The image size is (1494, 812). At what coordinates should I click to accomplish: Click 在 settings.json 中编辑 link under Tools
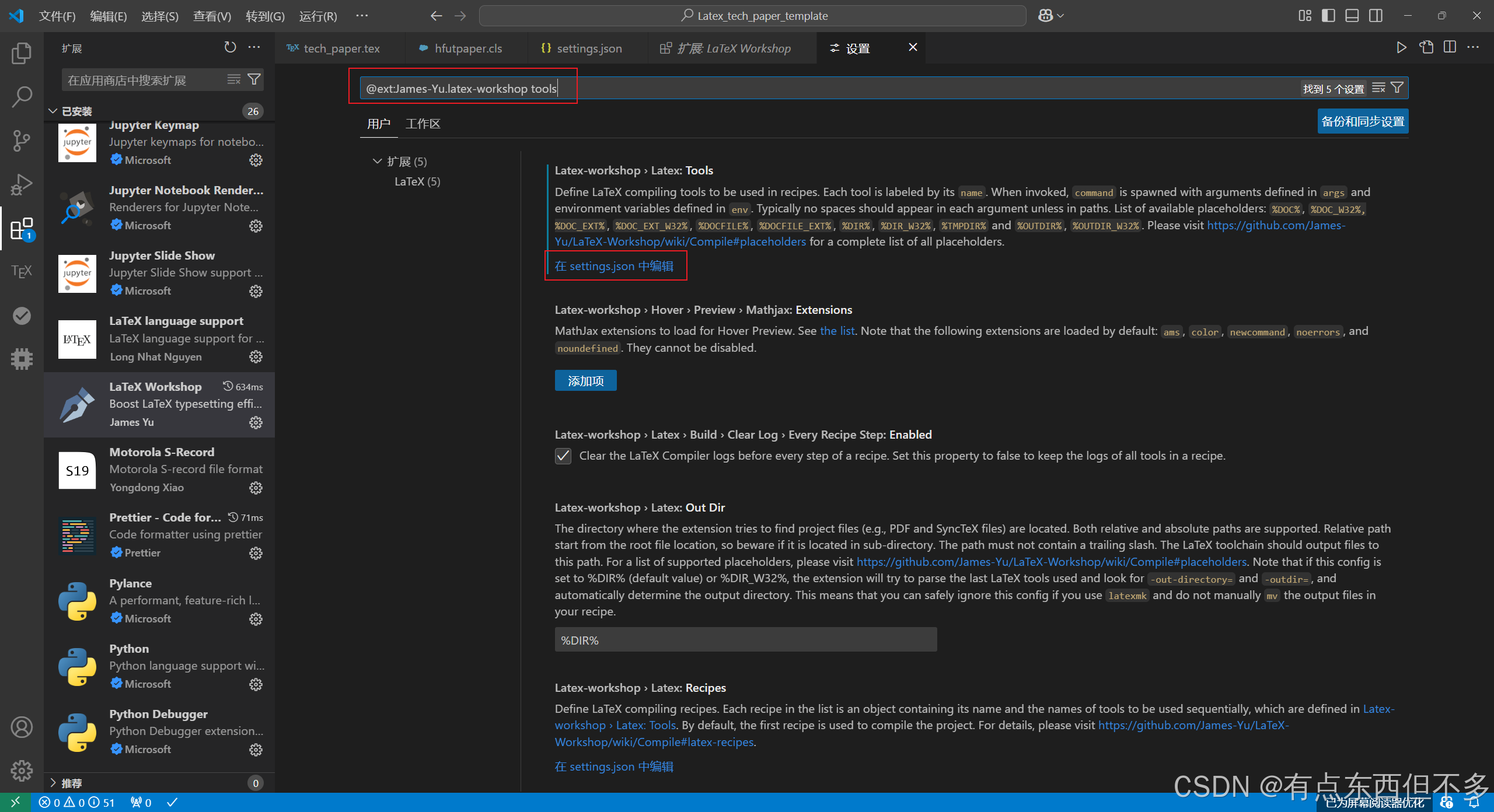click(614, 266)
